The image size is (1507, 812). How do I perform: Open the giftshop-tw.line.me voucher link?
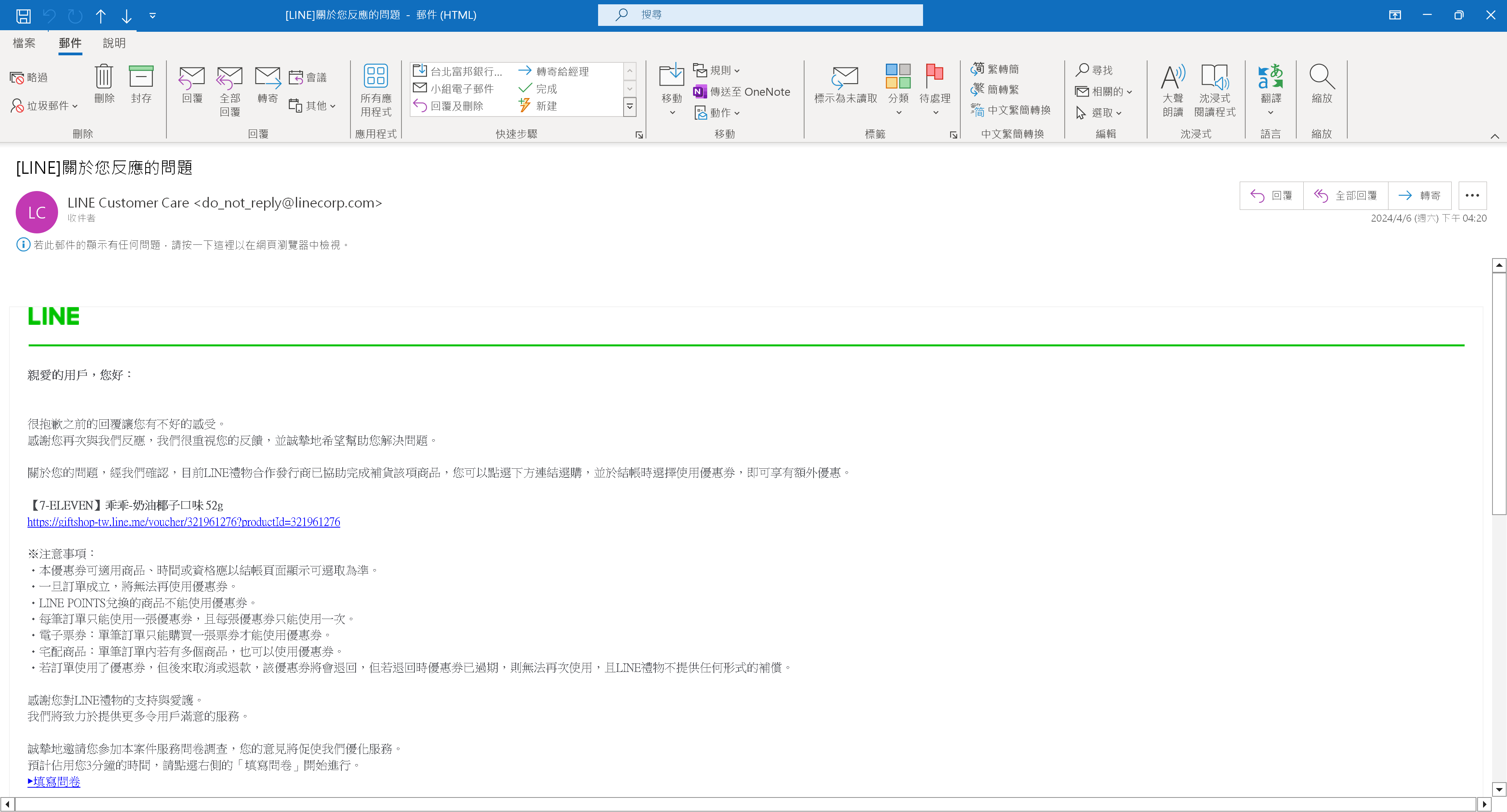coord(184,522)
